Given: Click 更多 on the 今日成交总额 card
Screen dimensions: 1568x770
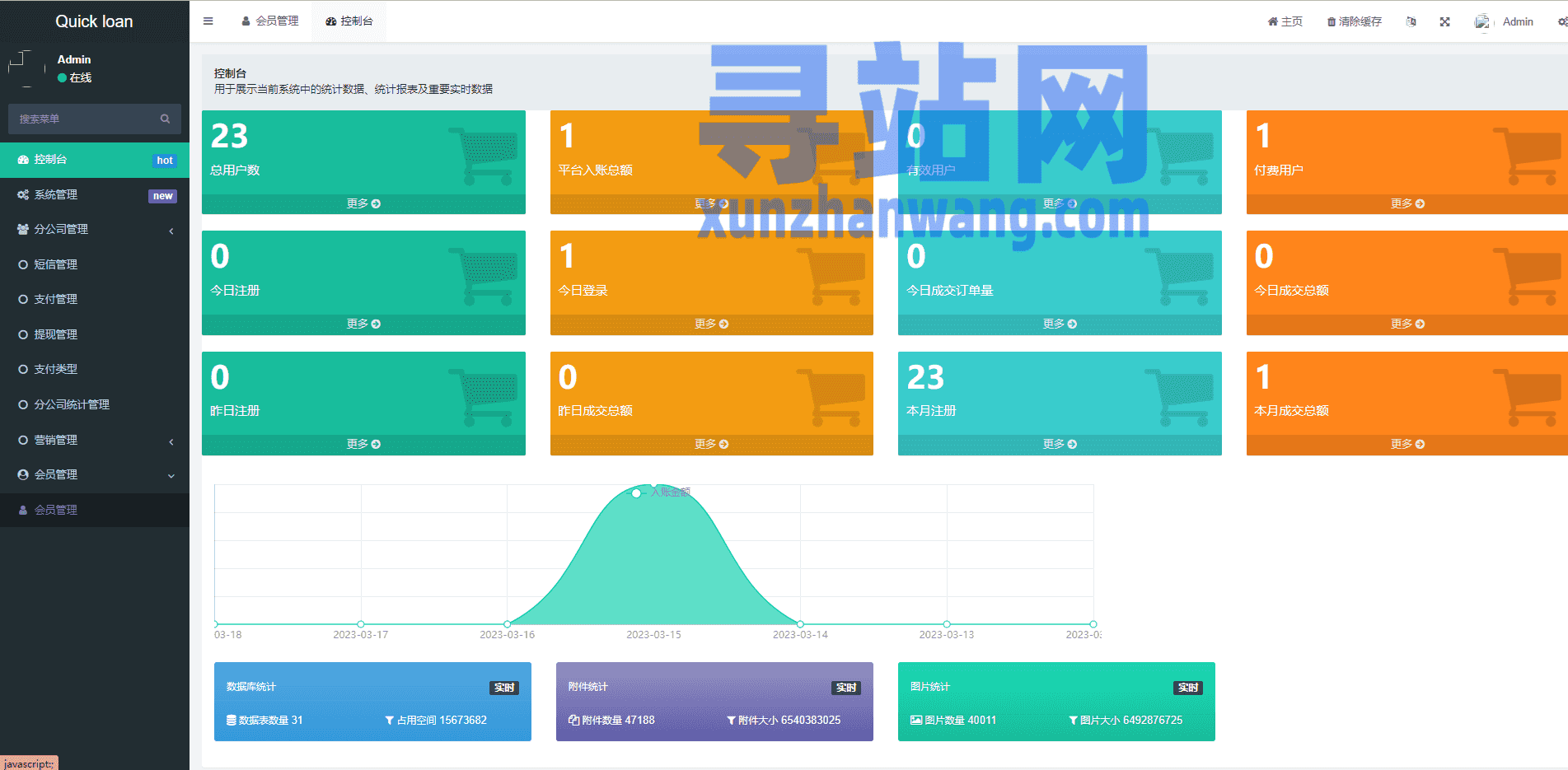Looking at the screenshot, I should click(x=1407, y=324).
